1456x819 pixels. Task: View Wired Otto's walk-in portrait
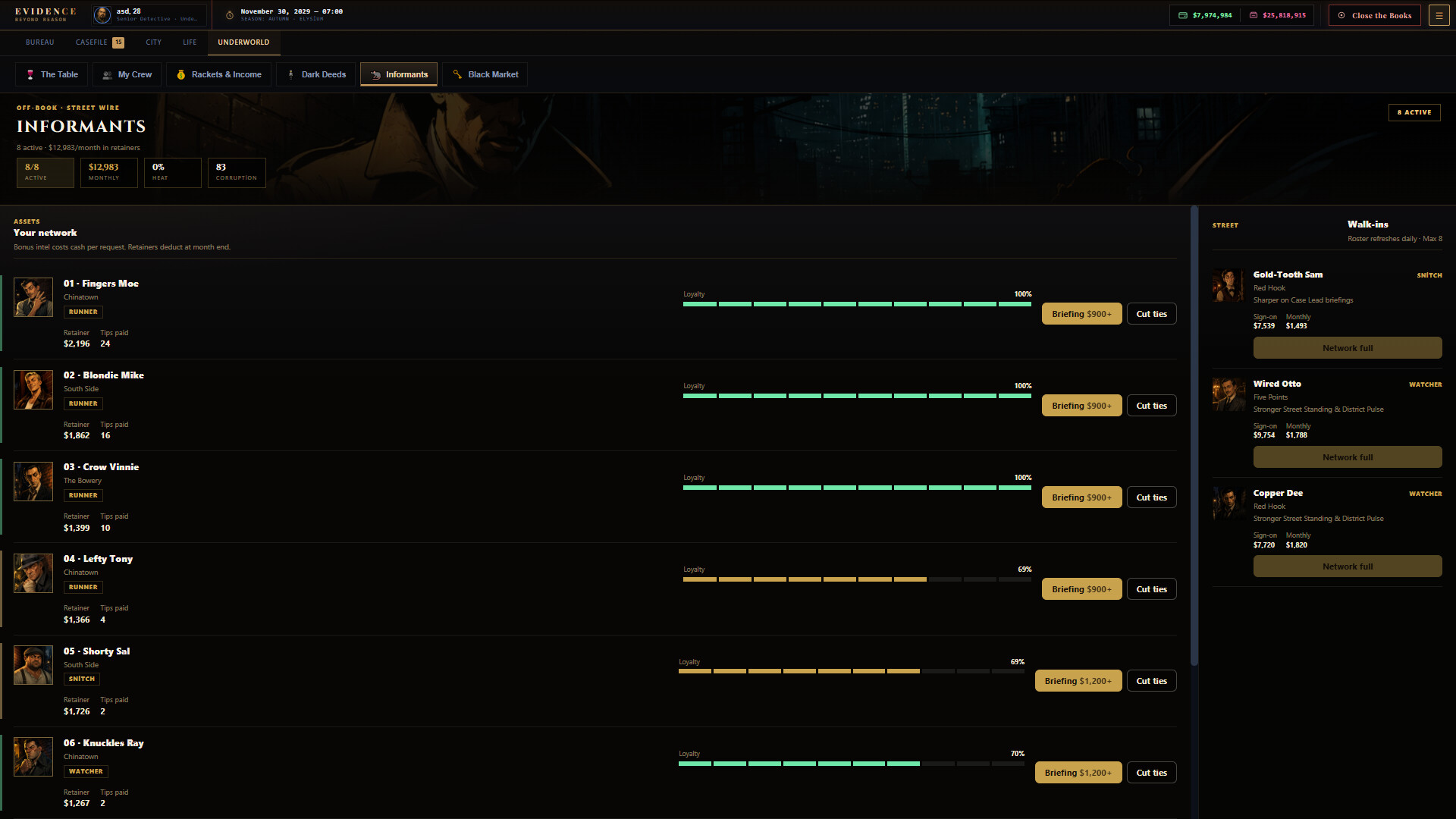1228,394
